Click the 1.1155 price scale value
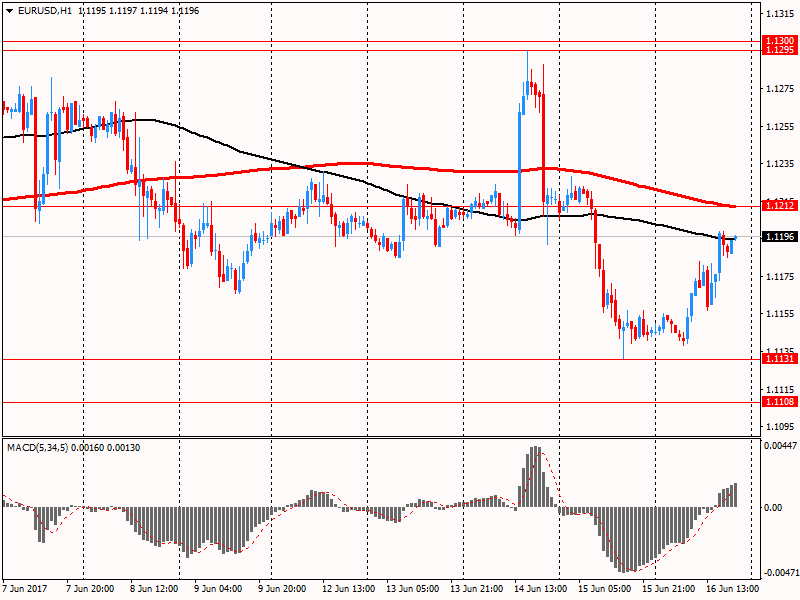Image resolution: width=800 pixels, height=600 pixels. 781,314
